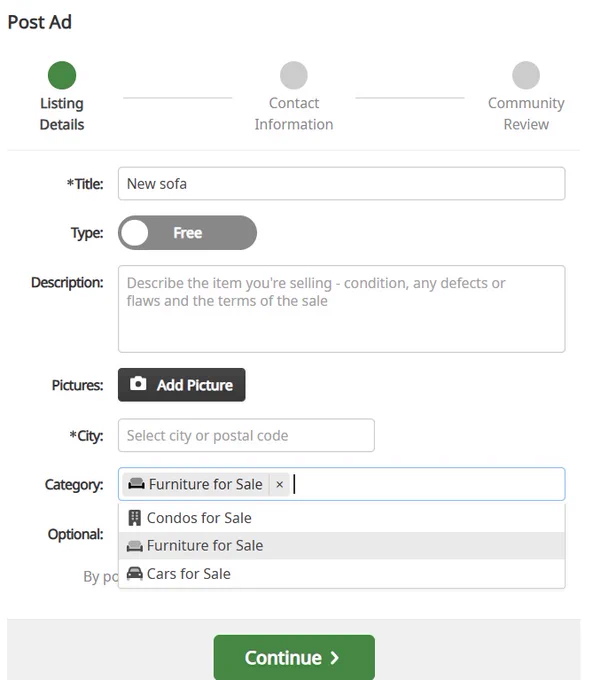Focus the Description text area

[341, 309]
